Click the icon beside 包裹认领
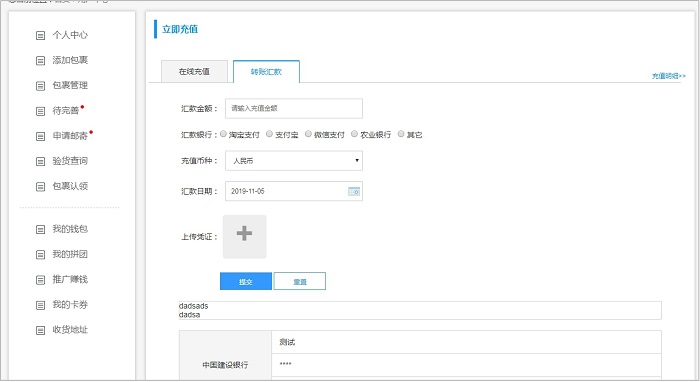Screen dimensions: 700x382 40,187
